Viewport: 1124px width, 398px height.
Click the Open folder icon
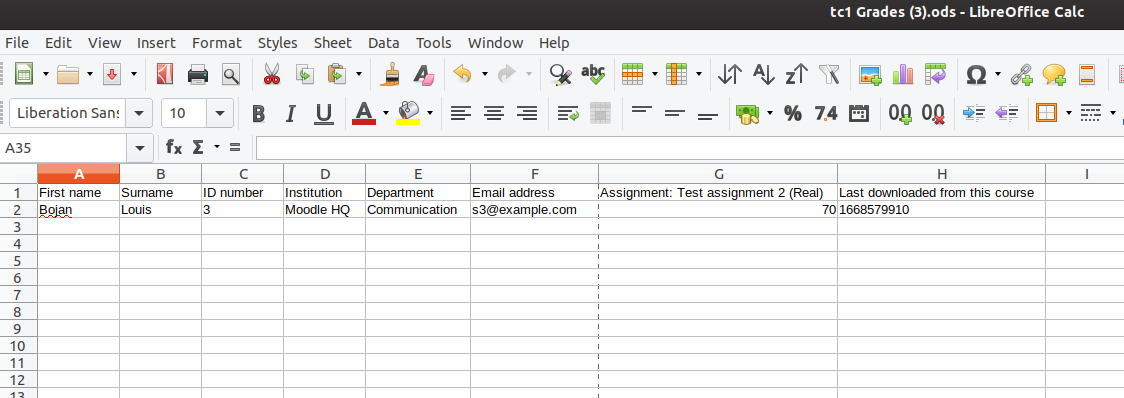tap(67, 74)
